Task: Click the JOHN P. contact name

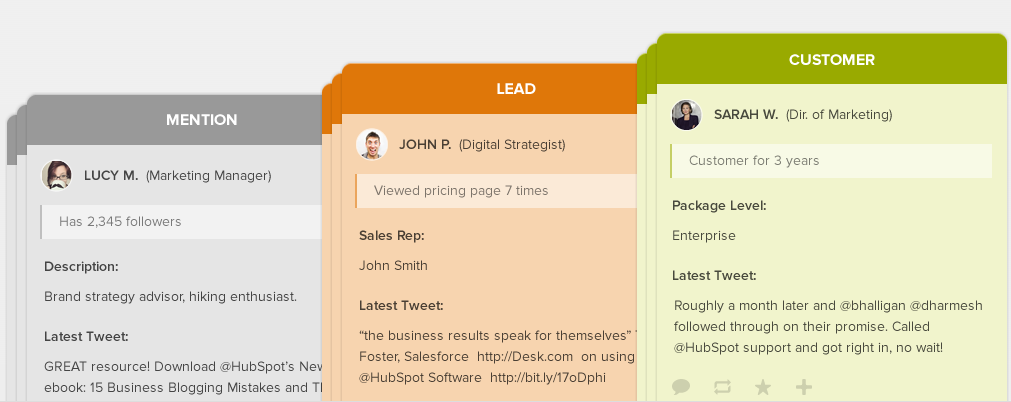Action: 425,145
